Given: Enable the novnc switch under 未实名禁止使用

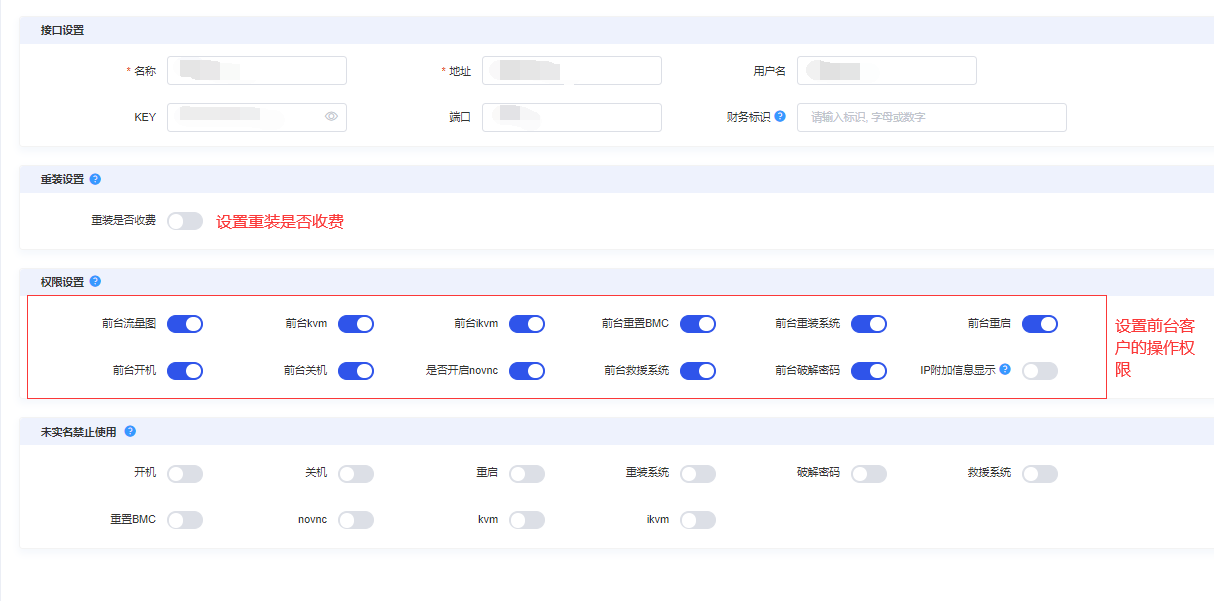Looking at the screenshot, I should coord(356,520).
